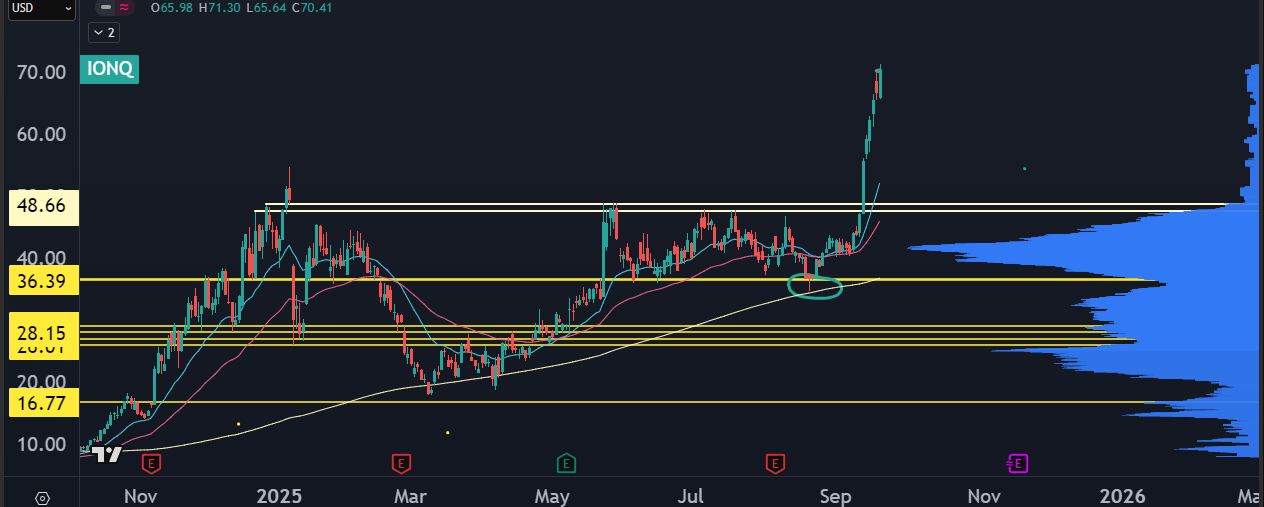Image resolution: width=1264 pixels, height=507 pixels.
Task: Click the high value H71.30
Action: point(220,7)
